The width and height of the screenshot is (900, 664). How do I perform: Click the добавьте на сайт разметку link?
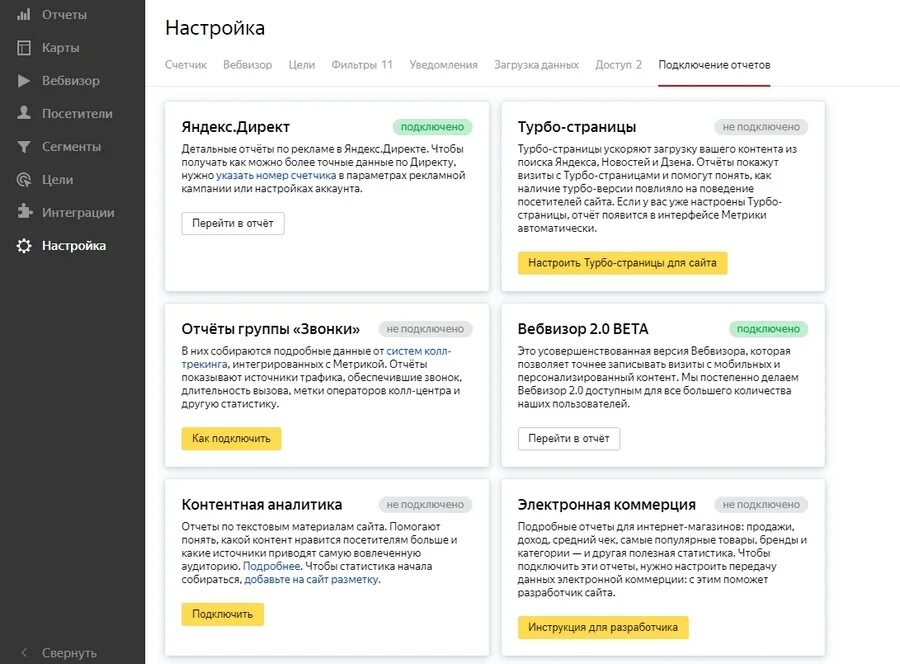(x=311, y=580)
